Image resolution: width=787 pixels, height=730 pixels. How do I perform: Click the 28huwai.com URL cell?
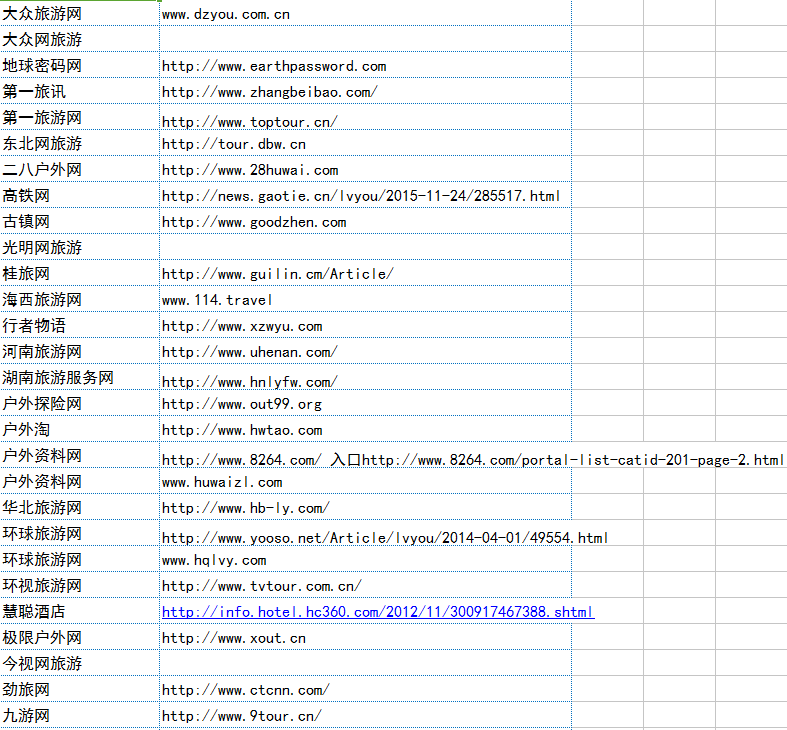365,170
